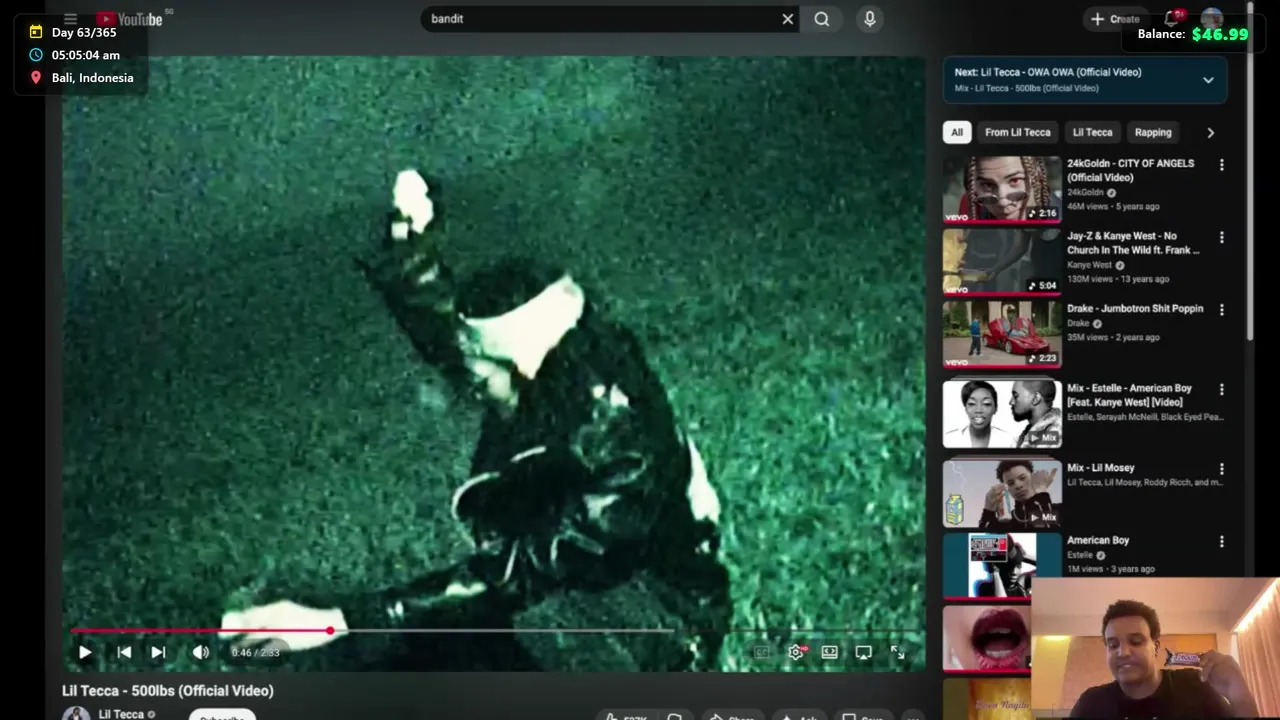Toggle closed captions in player

click(x=762, y=652)
